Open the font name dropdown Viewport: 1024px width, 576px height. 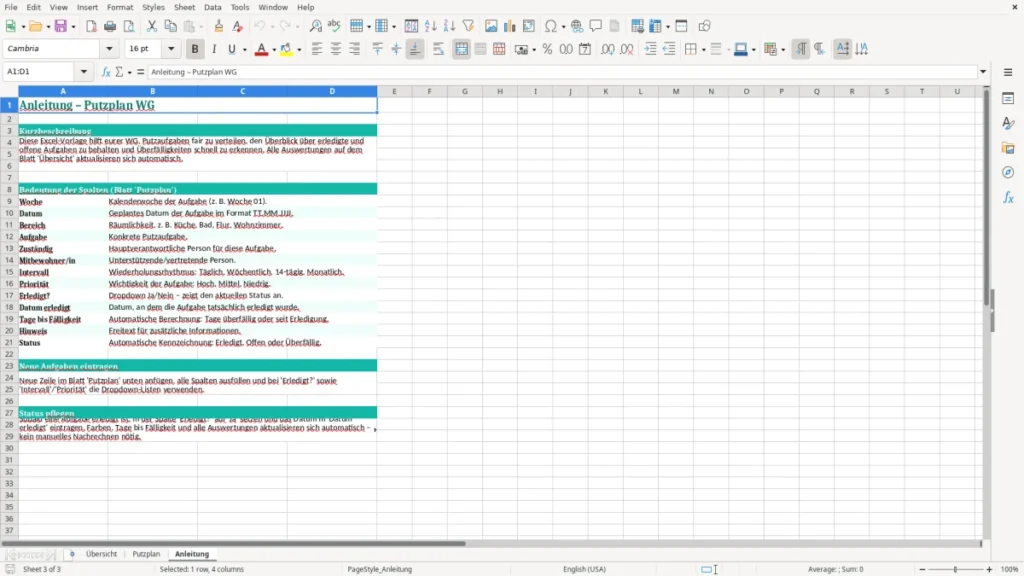[x=109, y=49]
